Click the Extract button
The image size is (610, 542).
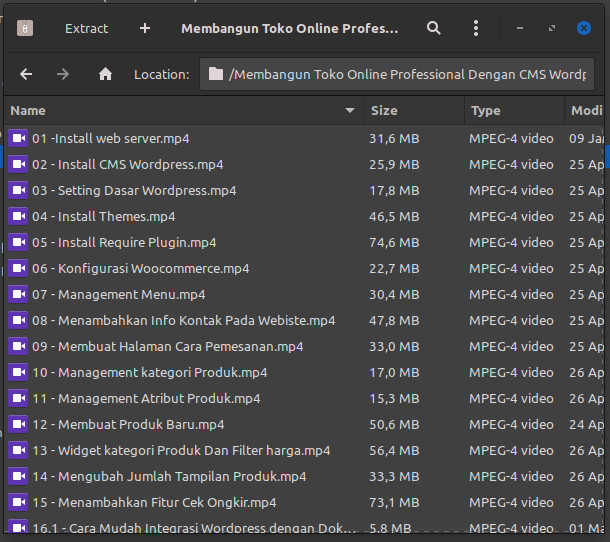point(86,28)
